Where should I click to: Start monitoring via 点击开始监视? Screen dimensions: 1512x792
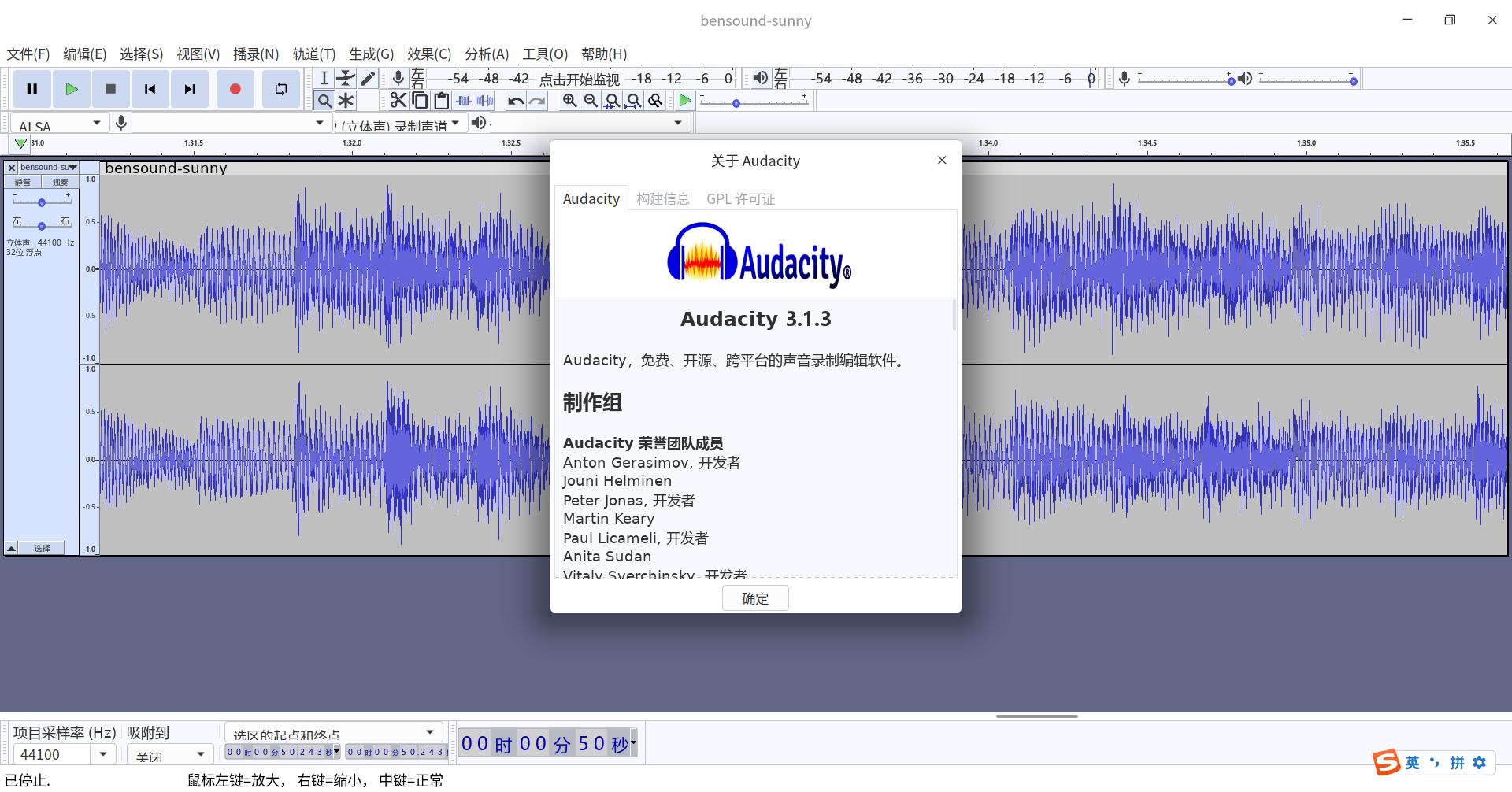point(580,79)
